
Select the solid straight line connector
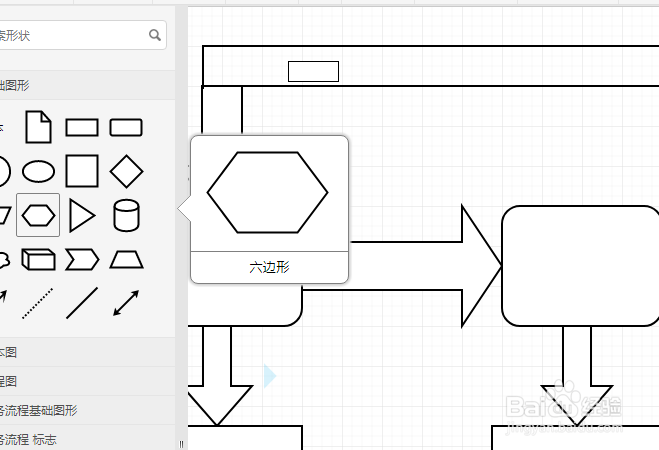pos(82,303)
